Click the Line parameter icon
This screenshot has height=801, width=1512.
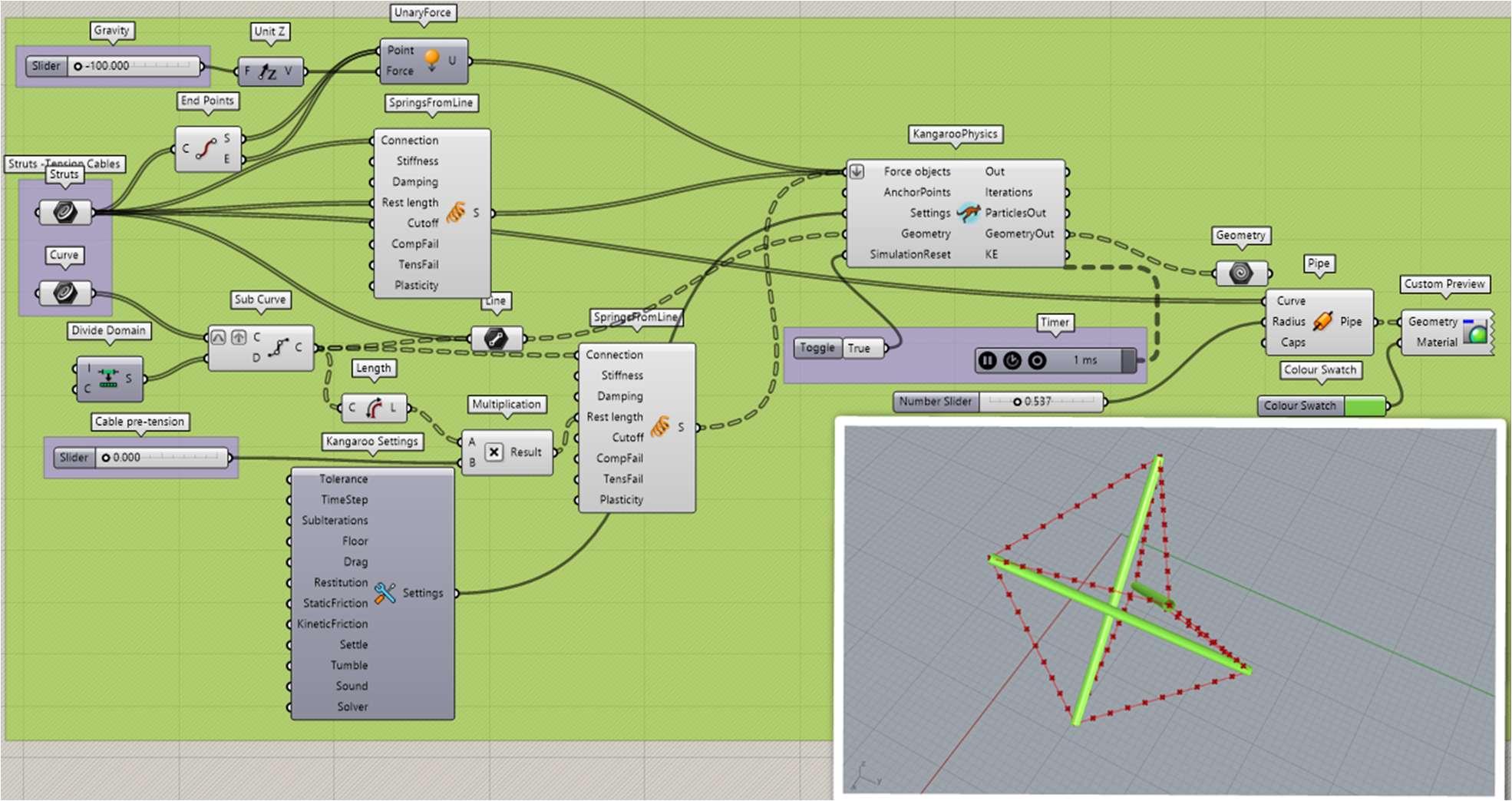click(496, 338)
